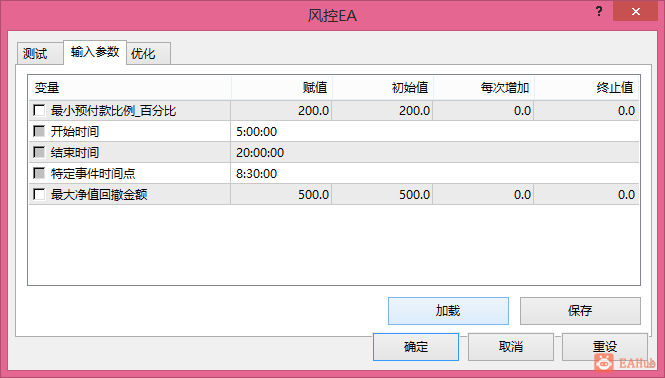Select the 开始时间 variable name
The height and width of the screenshot is (378, 665).
click(x=75, y=132)
